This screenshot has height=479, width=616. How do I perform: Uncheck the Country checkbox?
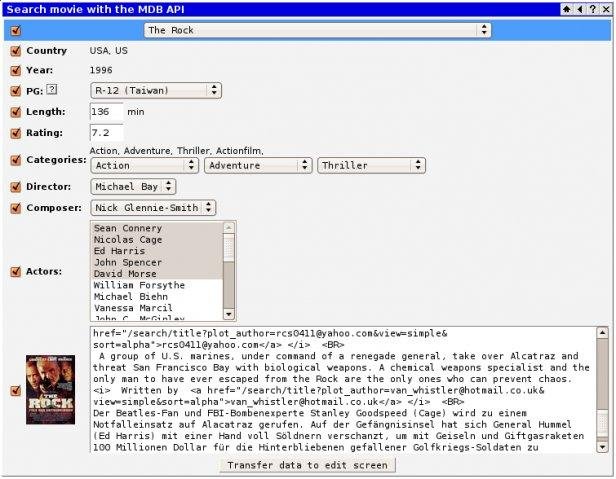click(x=16, y=51)
